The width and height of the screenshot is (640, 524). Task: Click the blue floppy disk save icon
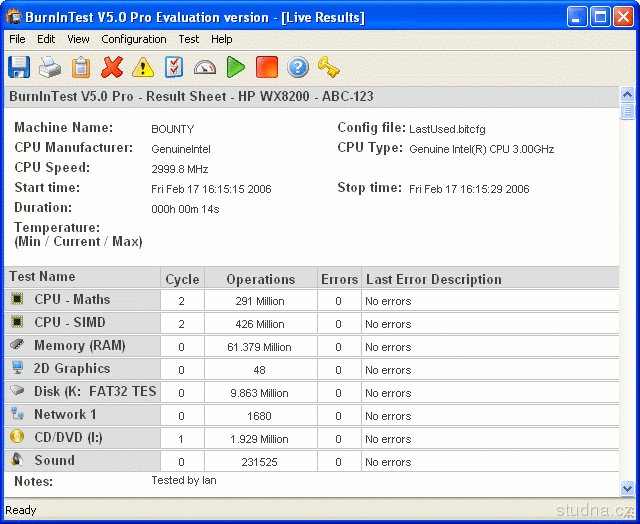pos(19,67)
